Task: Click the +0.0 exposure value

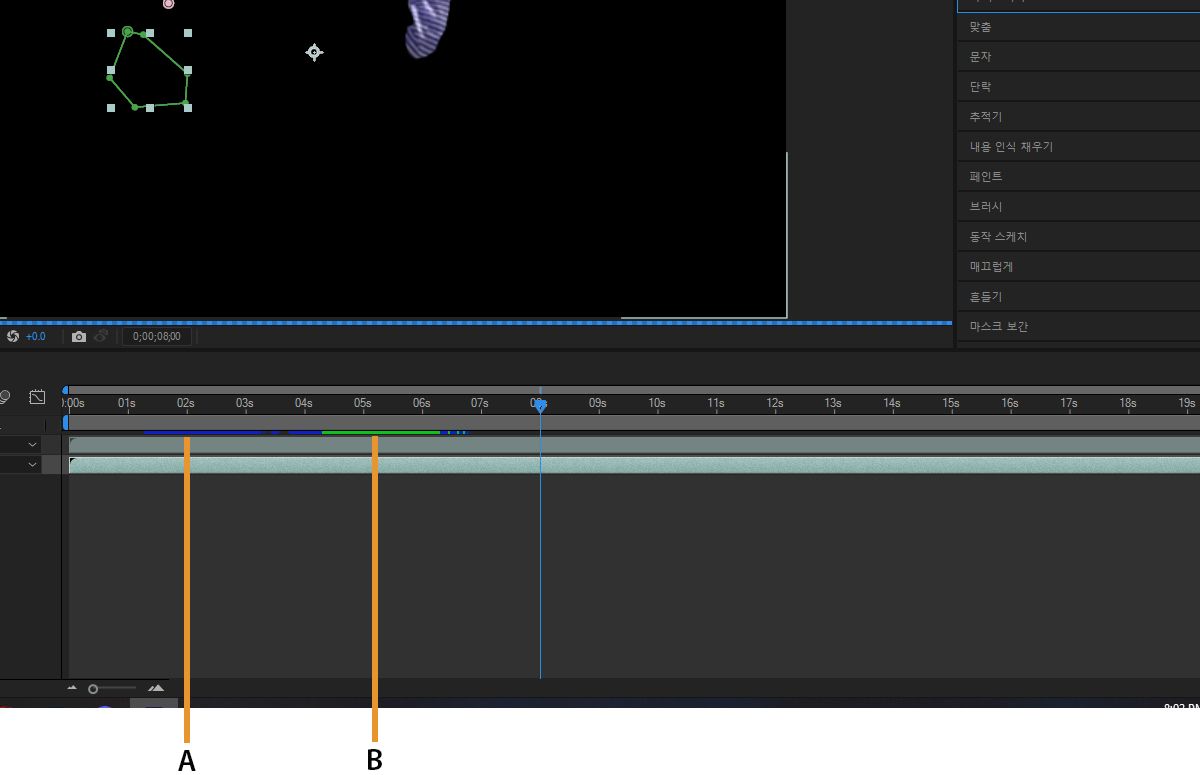Action: click(x=36, y=337)
